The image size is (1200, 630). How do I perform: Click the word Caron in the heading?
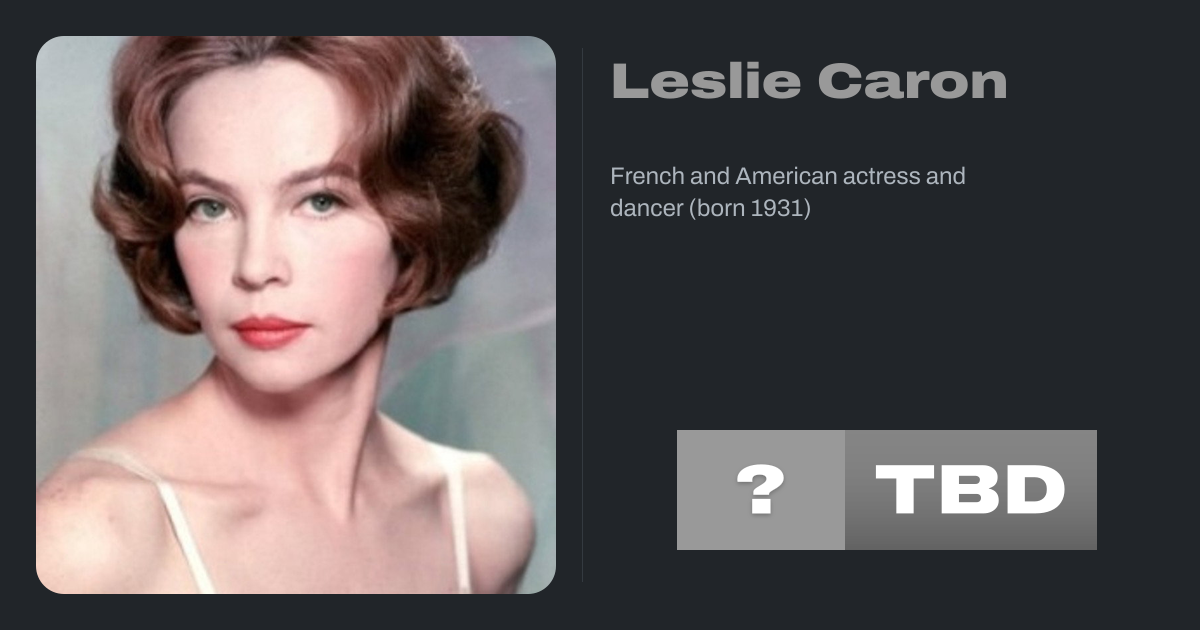pyautogui.click(x=912, y=81)
